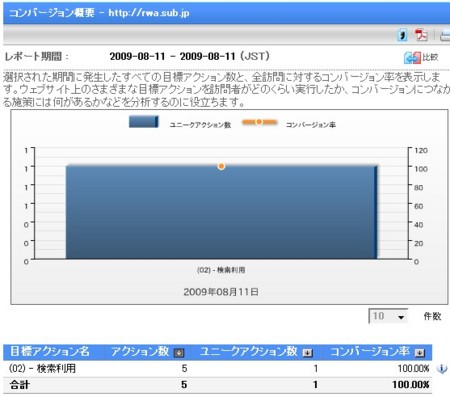Click the 目標アクション名 column header
Viewport: 450px width, 397px height.
(x=50, y=351)
